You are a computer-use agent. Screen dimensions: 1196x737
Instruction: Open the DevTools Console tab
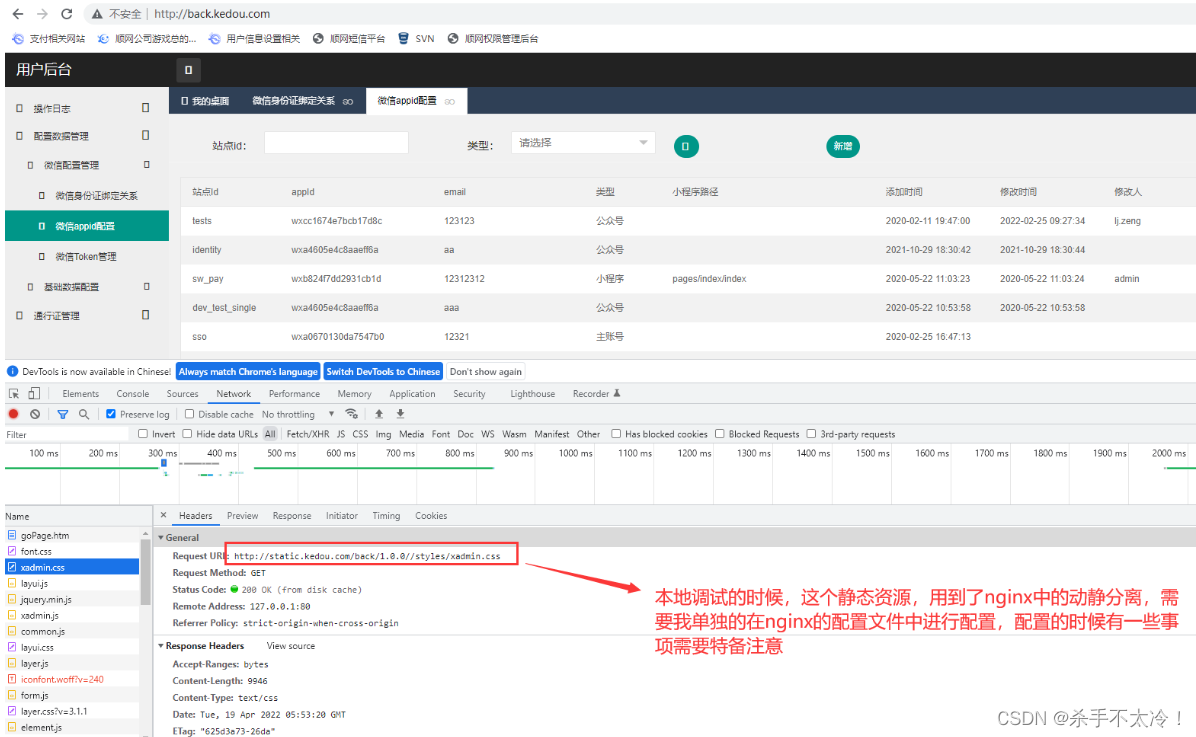[133, 394]
